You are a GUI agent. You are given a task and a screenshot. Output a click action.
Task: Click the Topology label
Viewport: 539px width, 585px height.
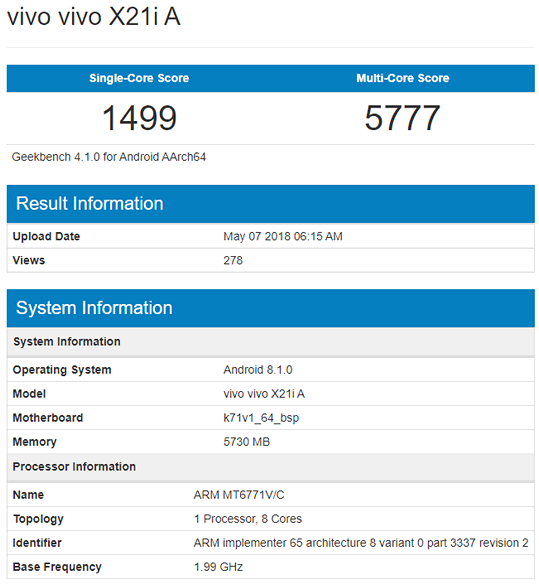(x=38, y=519)
